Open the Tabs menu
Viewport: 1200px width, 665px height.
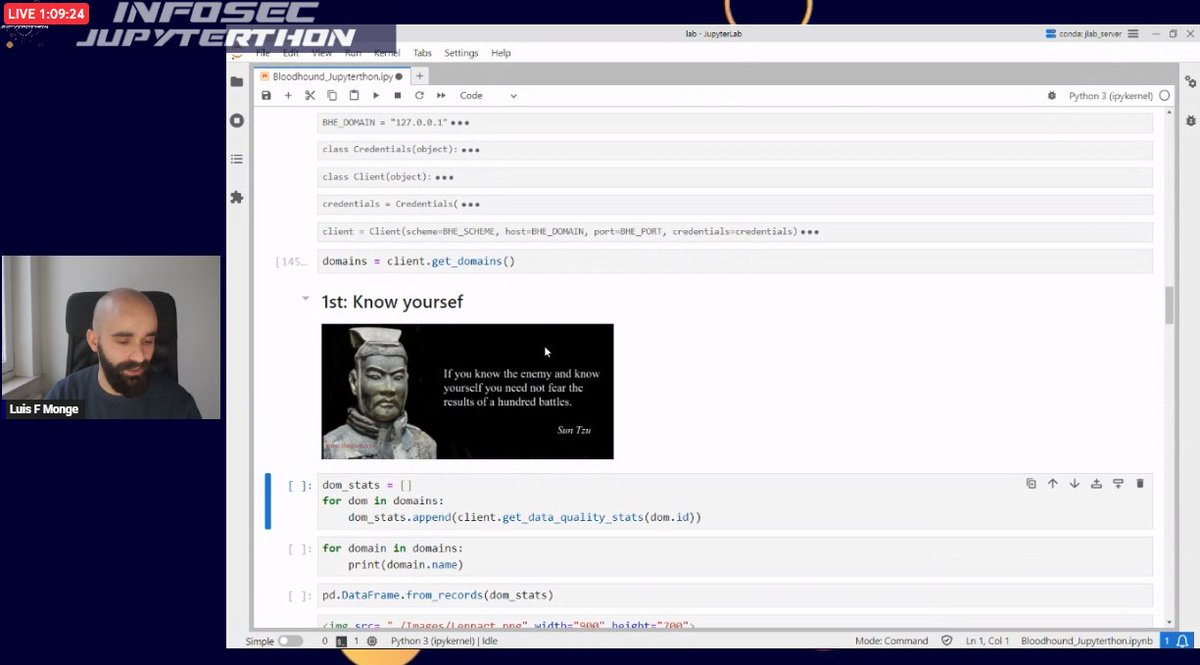[423, 53]
